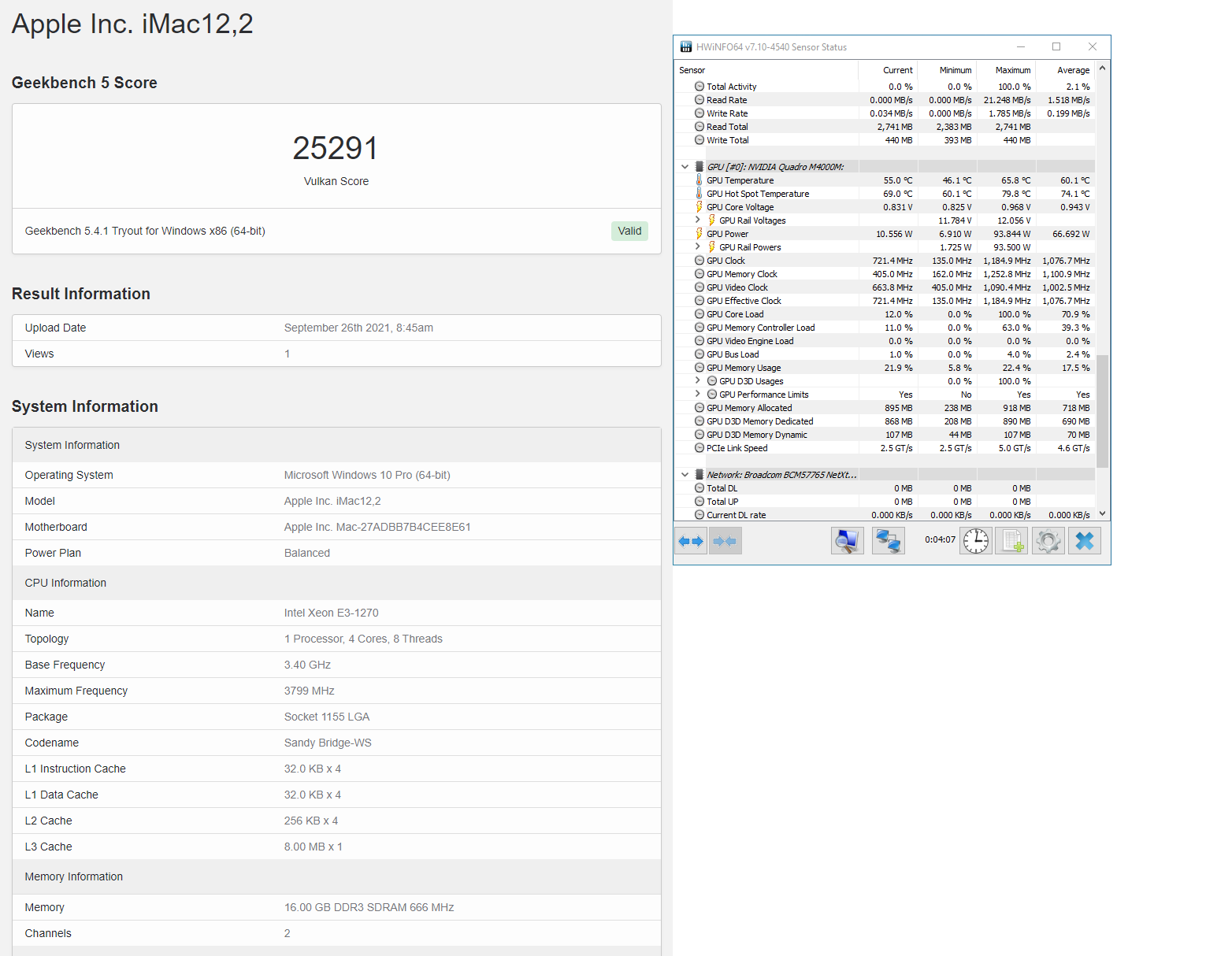Click the expand columns arrows button in HWiNFO
This screenshot has width=1232, height=956.
tap(691, 541)
